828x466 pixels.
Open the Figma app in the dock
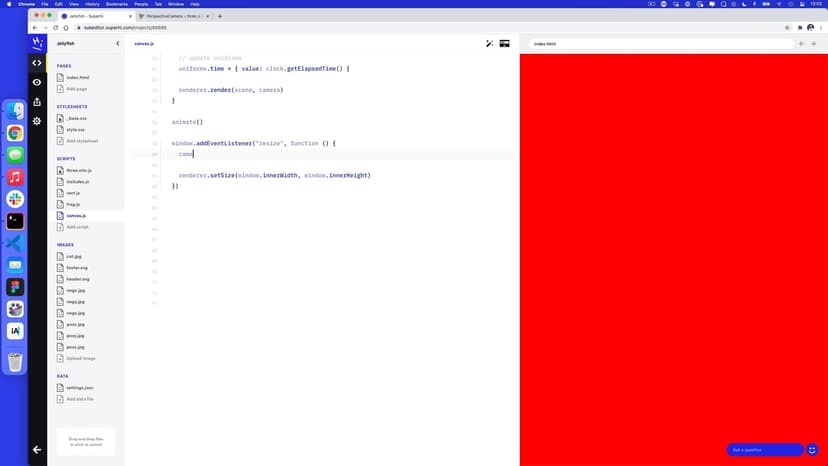click(15, 286)
